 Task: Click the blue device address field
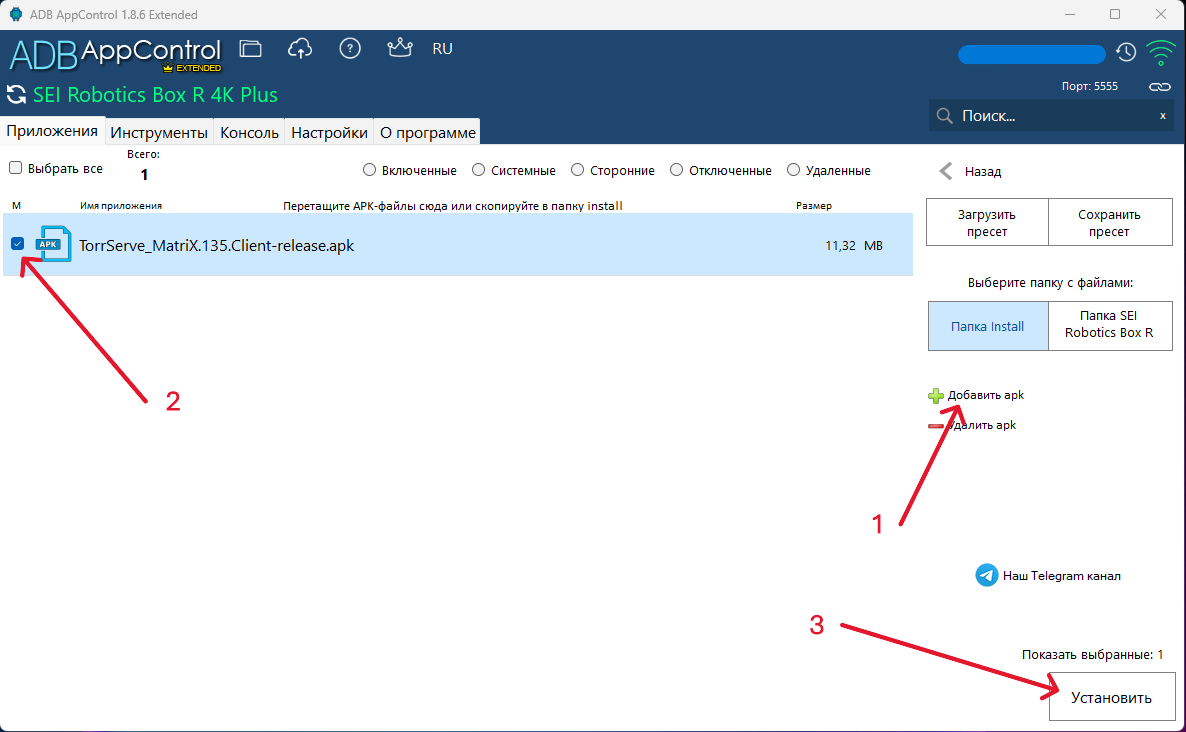pos(1032,54)
